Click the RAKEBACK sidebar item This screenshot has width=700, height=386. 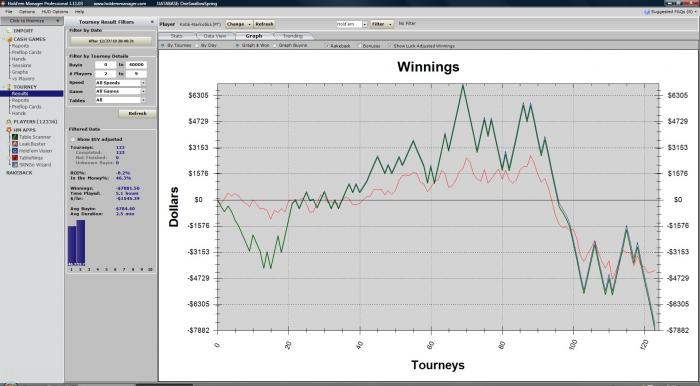click(19, 173)
